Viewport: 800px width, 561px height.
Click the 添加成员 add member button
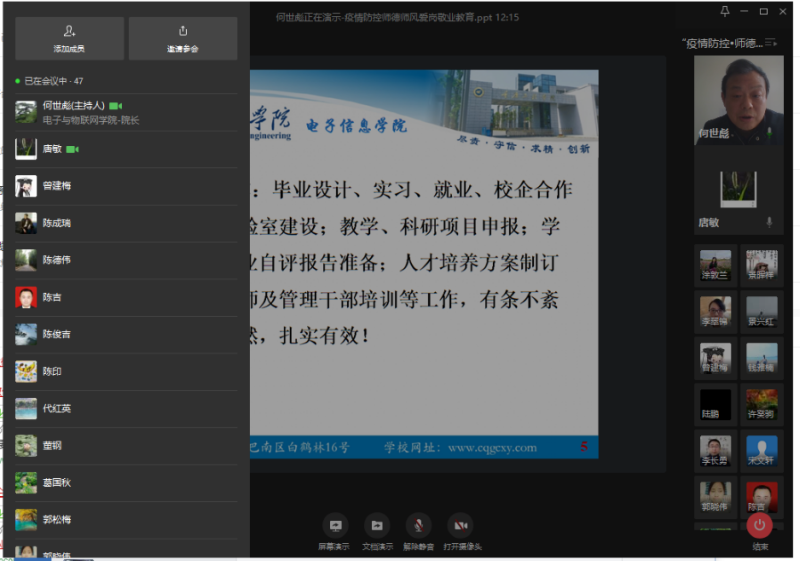click(x=69, y=38)
